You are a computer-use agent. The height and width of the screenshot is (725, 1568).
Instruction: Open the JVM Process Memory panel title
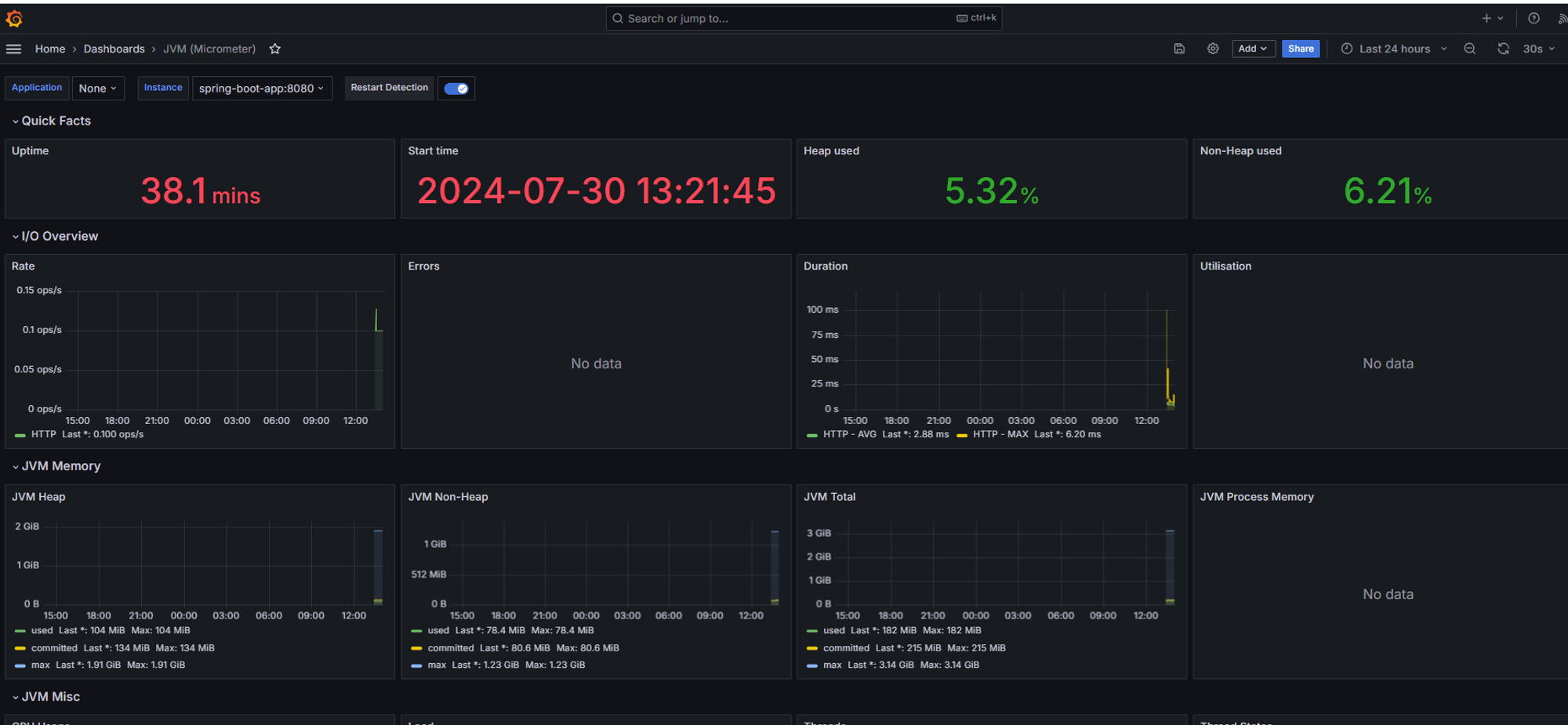(1257, 497)
